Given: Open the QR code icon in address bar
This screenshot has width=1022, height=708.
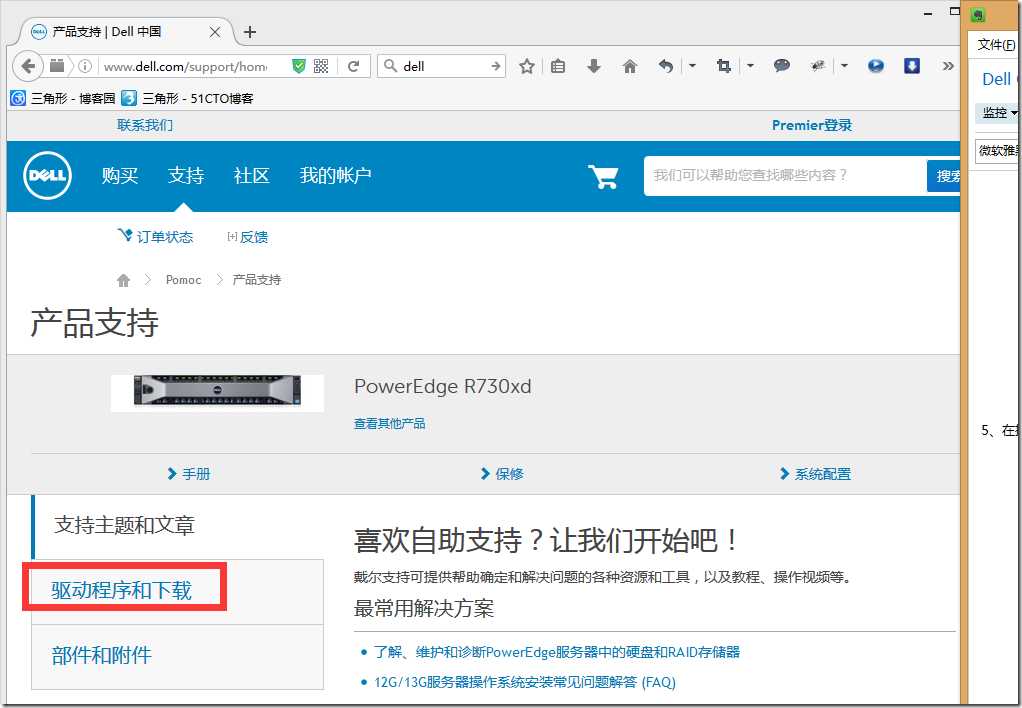Looking at the screenshot, I should (321, 66).
